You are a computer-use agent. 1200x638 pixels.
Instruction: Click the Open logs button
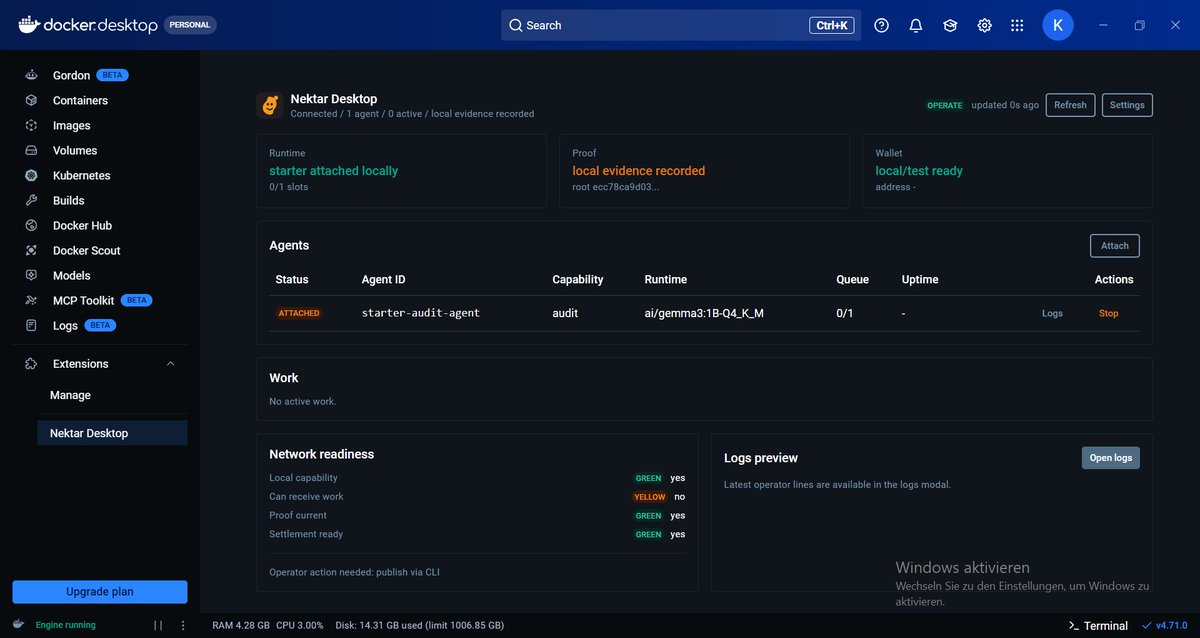[1111, 458]
